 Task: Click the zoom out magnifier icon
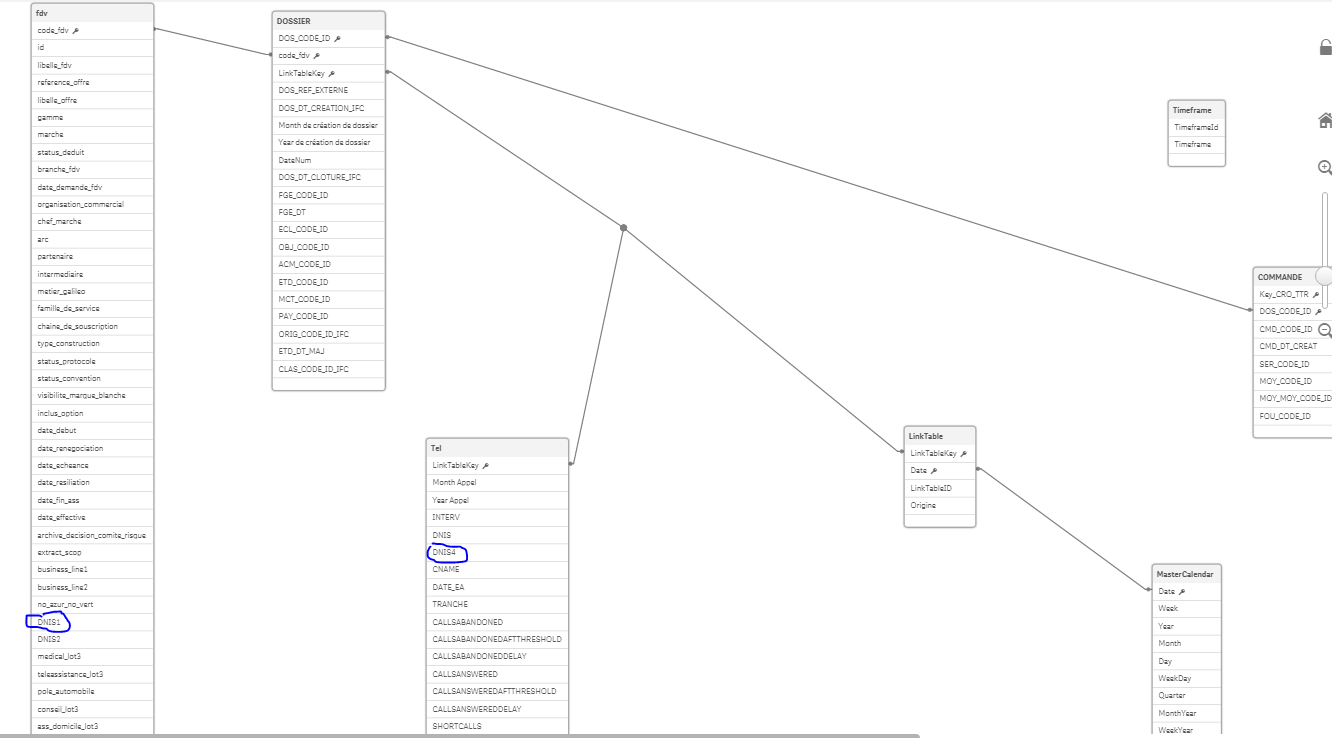point(1326,330)
